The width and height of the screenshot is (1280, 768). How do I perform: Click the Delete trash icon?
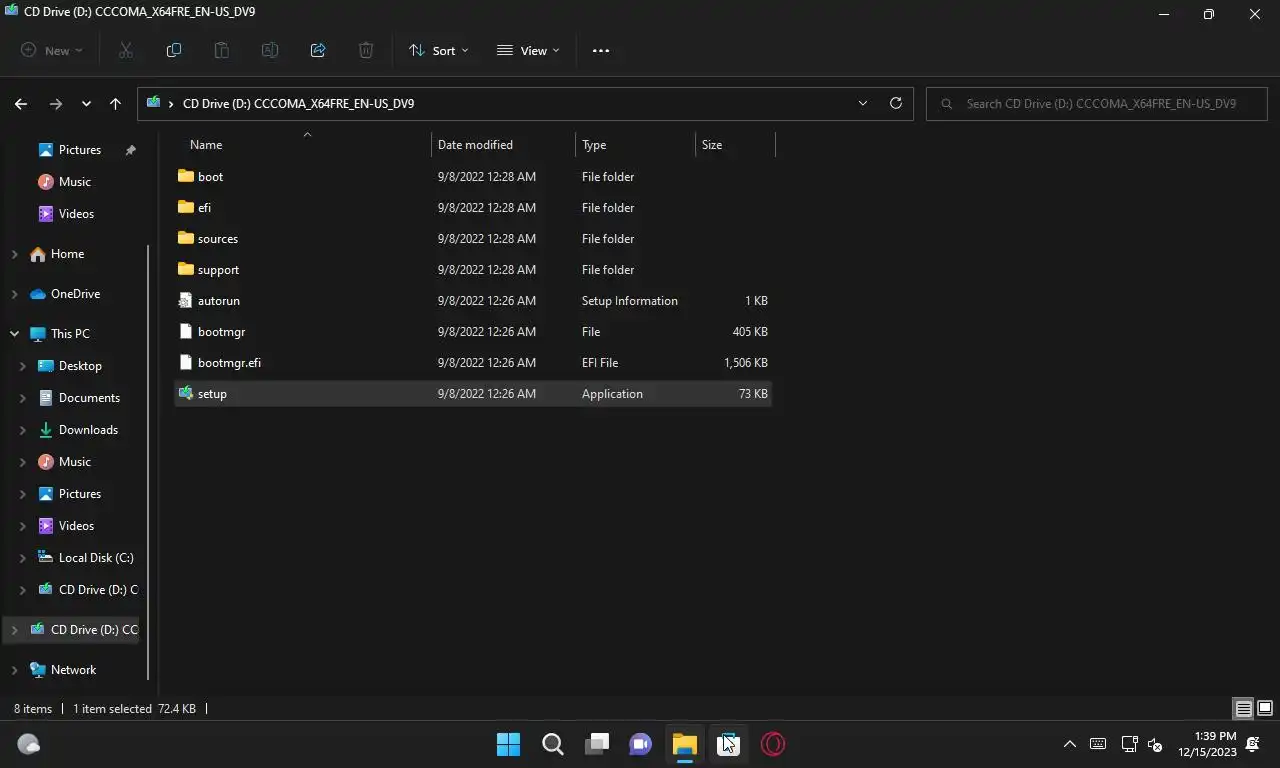pyautogui.click(x=366, y=50)
